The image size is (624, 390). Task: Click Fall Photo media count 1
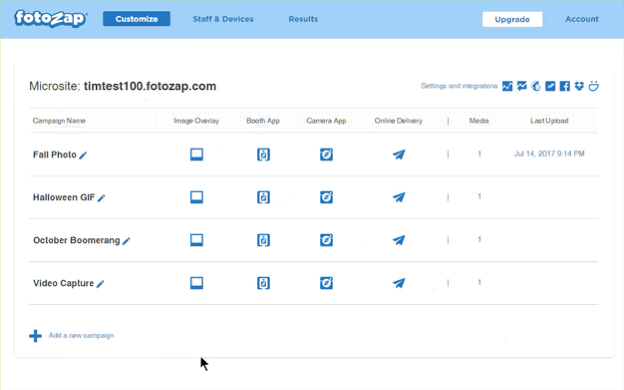(x=480, y=154)
